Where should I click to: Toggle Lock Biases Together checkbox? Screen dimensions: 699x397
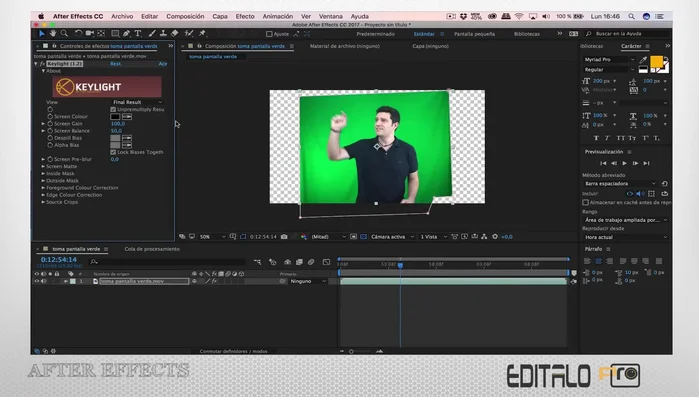[x=113, y=152]
